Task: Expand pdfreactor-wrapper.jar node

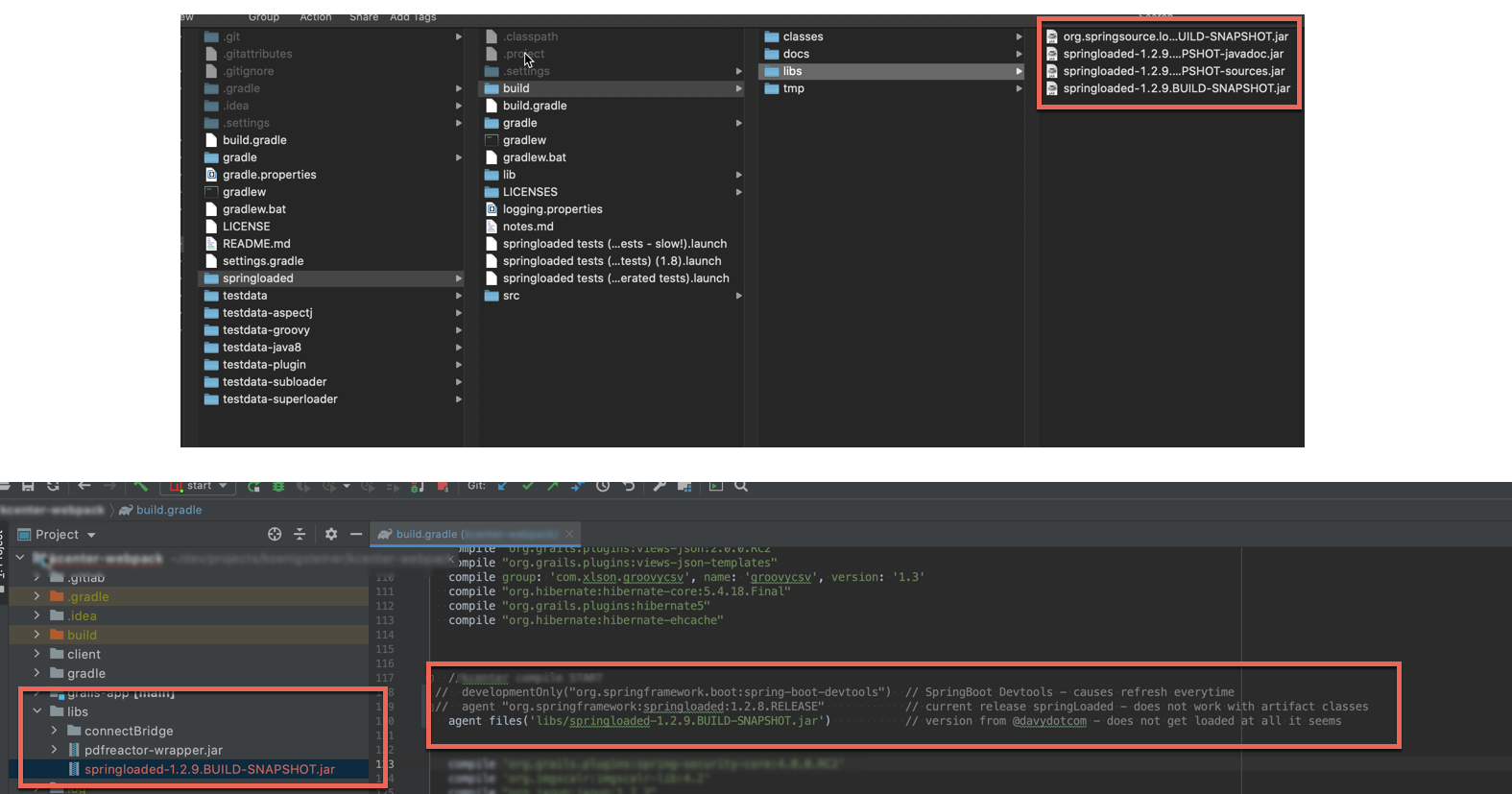Action: [54, 750]
